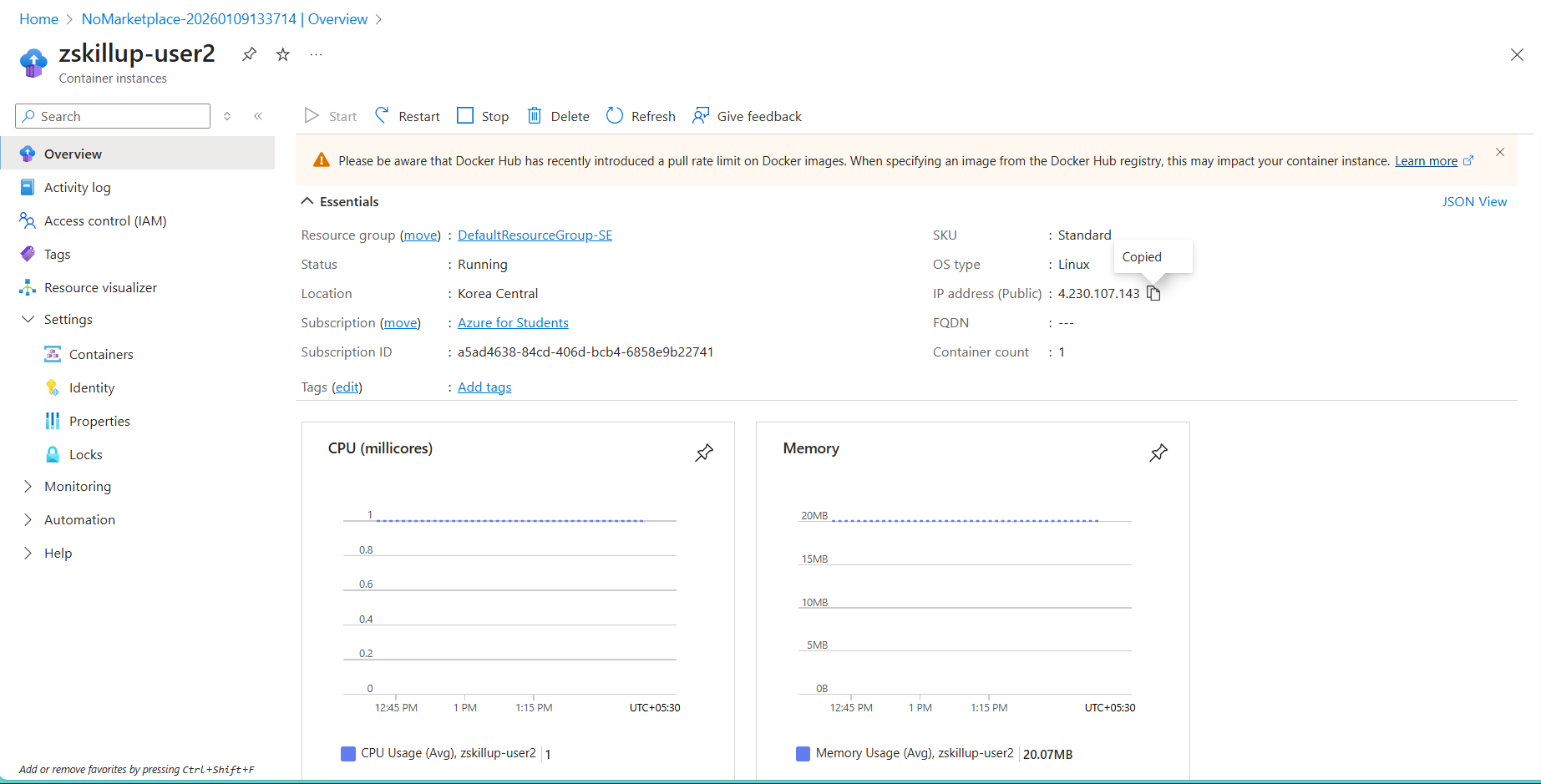This screenshot has width=1541, height=784.
Task: Open Access control (IAM) page
Action: point(105,220)
